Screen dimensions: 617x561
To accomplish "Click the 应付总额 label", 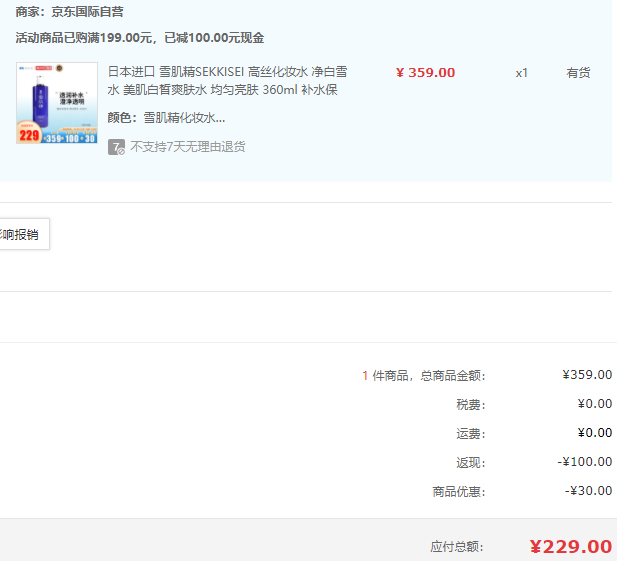I will click(456, 546).
